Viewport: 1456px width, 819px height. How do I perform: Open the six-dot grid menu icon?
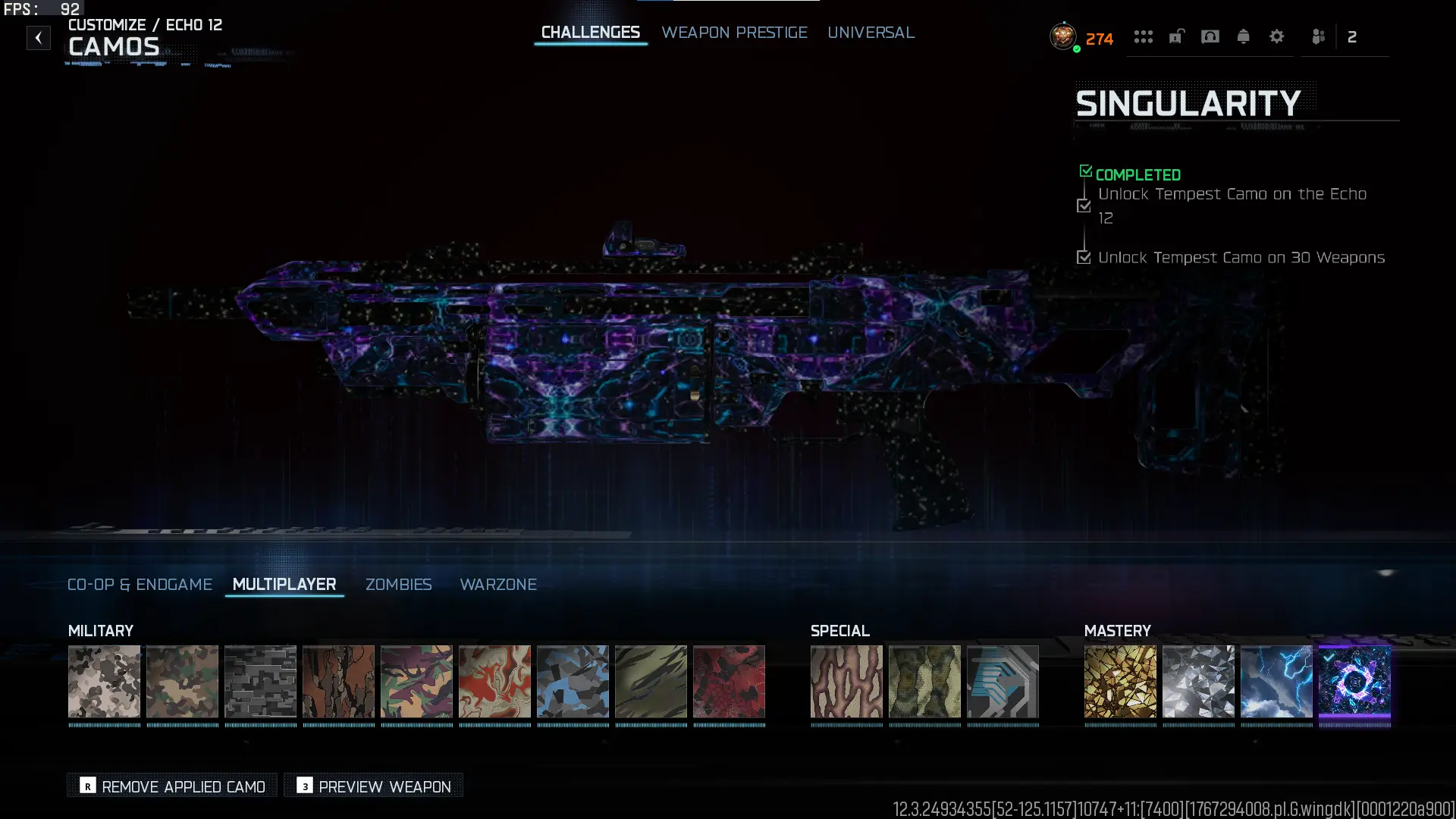(1143, 36)
